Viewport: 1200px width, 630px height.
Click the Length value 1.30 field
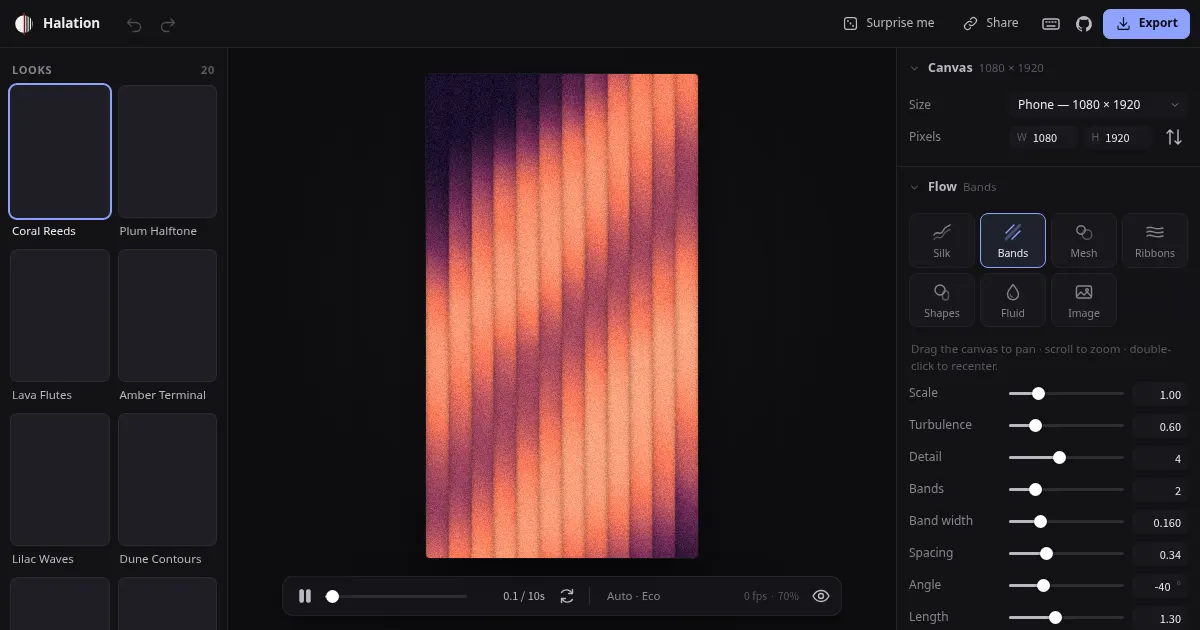[1161, 619]
